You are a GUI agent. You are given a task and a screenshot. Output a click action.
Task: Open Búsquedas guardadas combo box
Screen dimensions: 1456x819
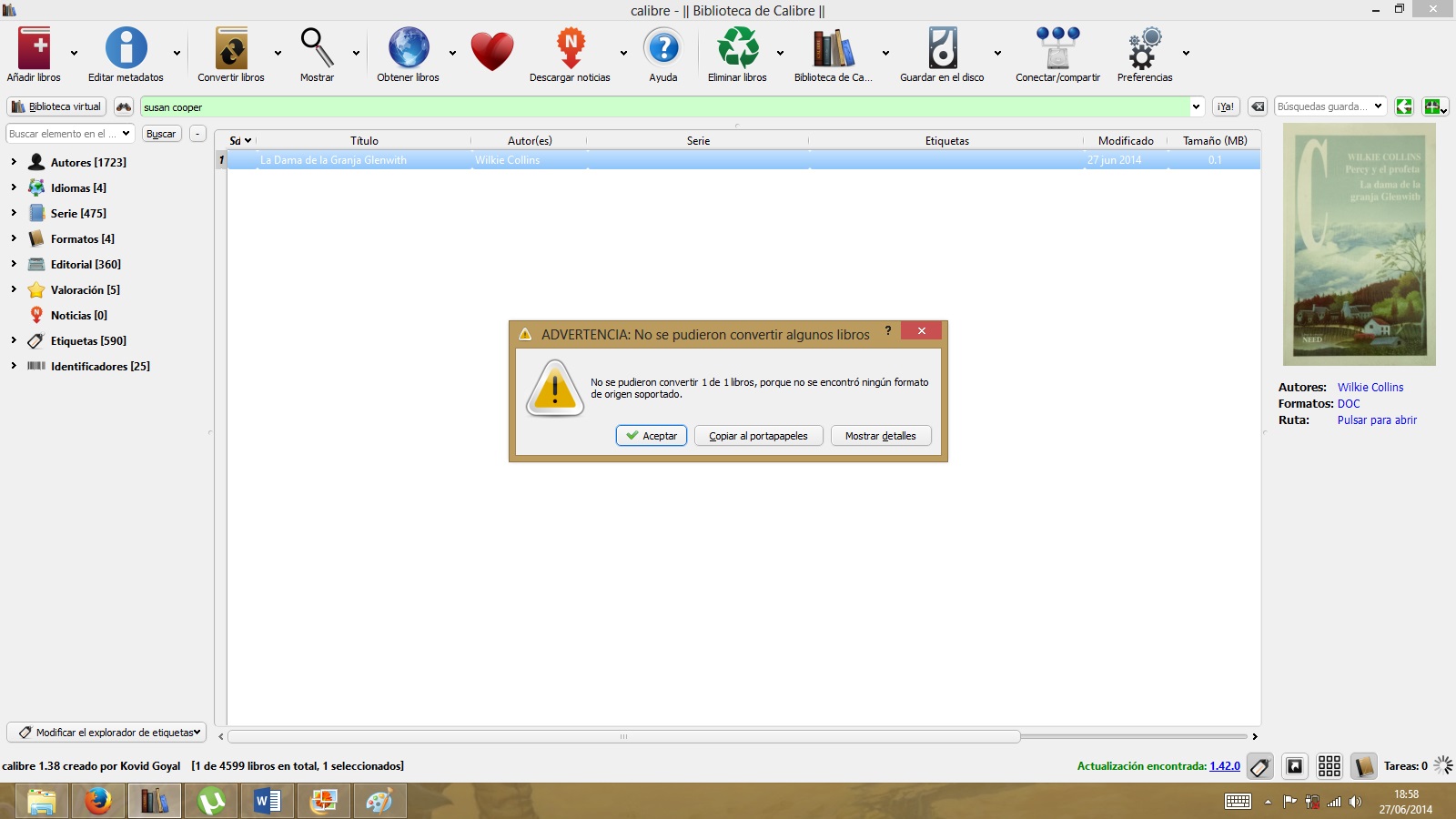(x=1330, y=106)
